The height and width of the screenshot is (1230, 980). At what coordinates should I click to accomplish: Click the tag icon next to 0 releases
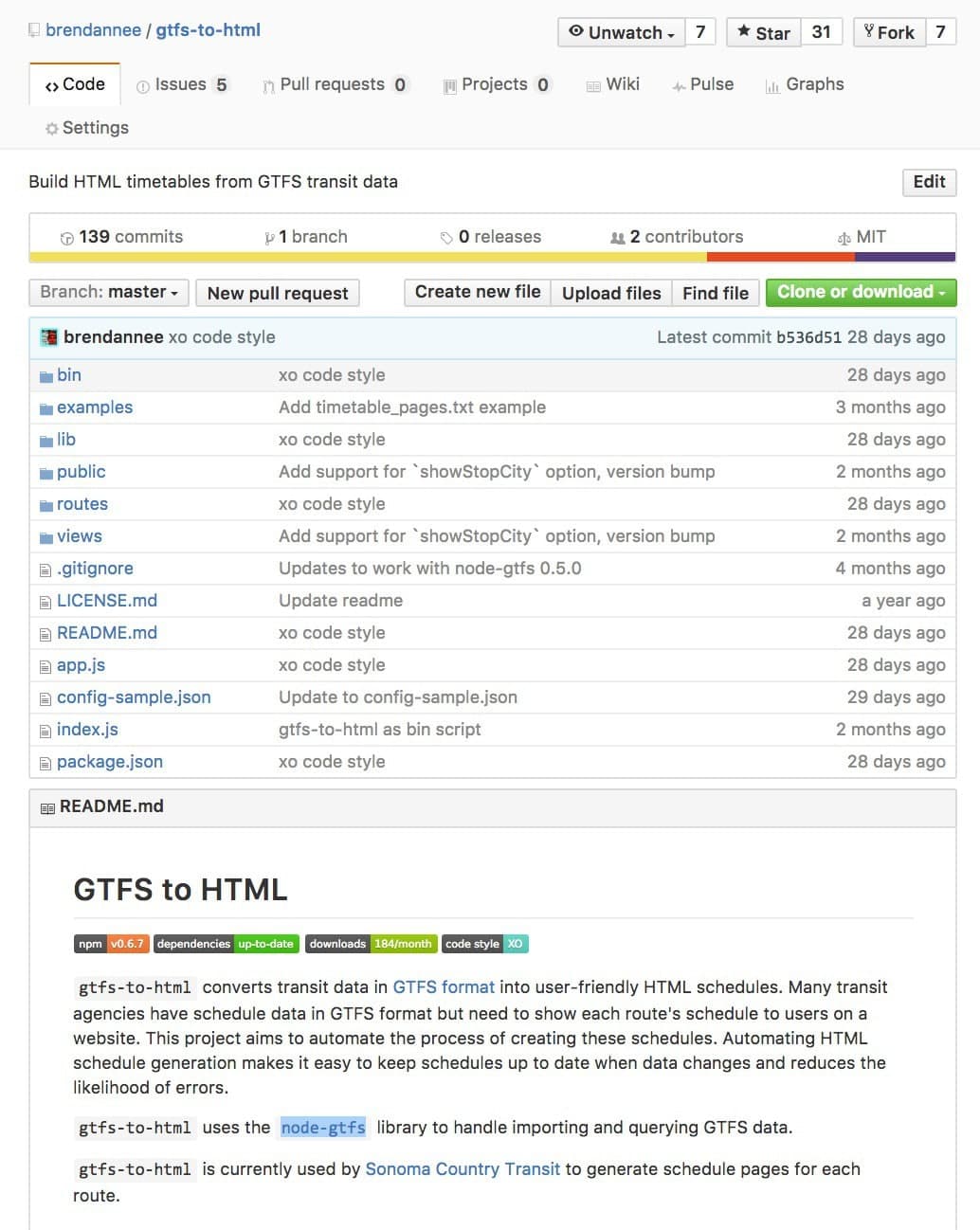[x=446, y=238]
